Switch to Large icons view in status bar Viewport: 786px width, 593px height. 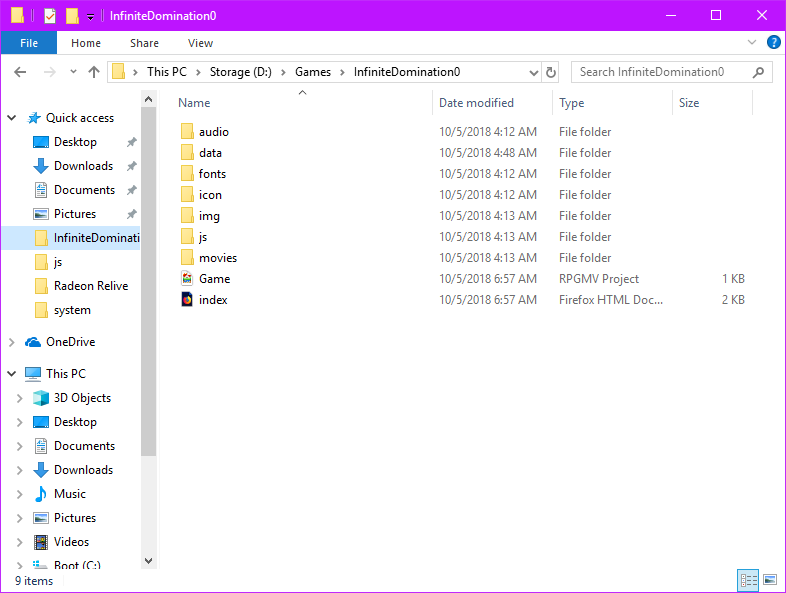tap(770, 580)
